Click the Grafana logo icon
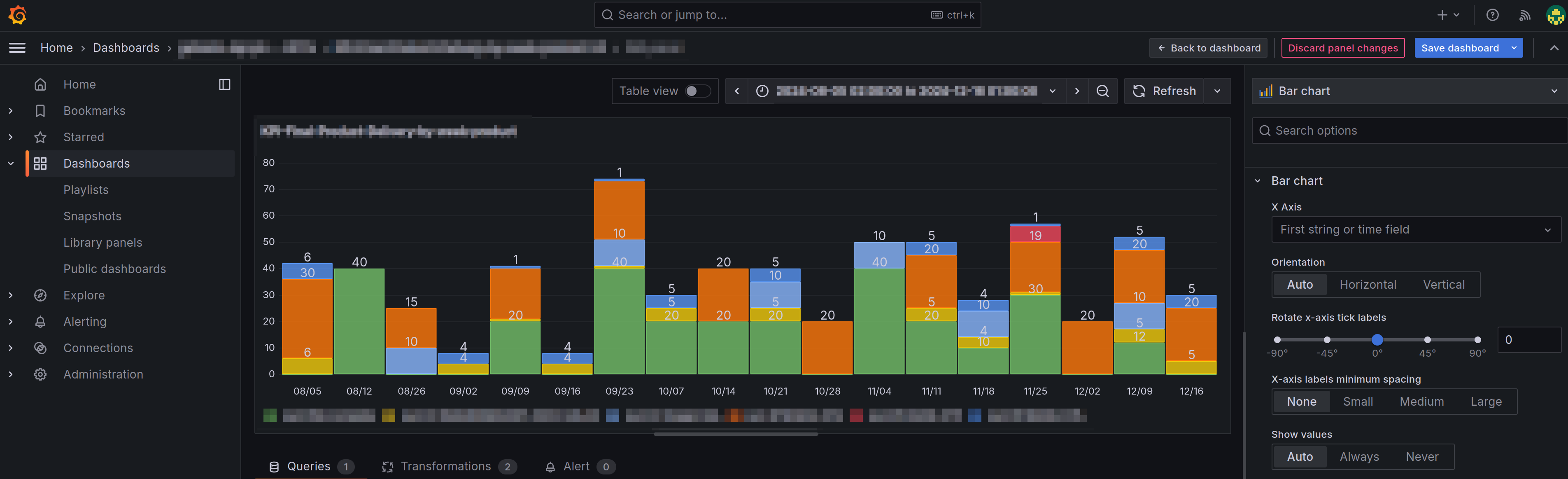Viewport: 1568px width, 479px height. (17, 14)
